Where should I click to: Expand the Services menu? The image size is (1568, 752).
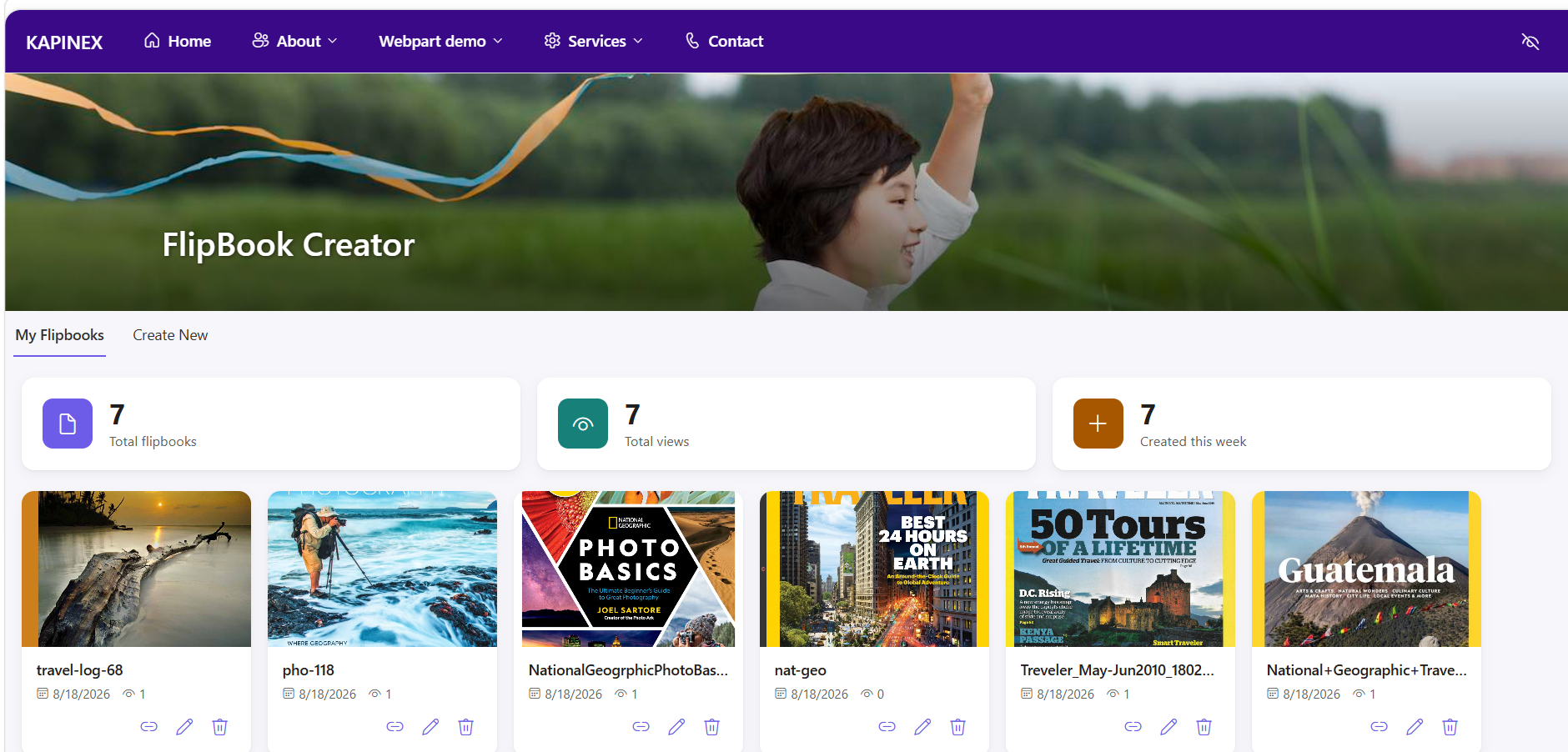(x=593, y=41)
